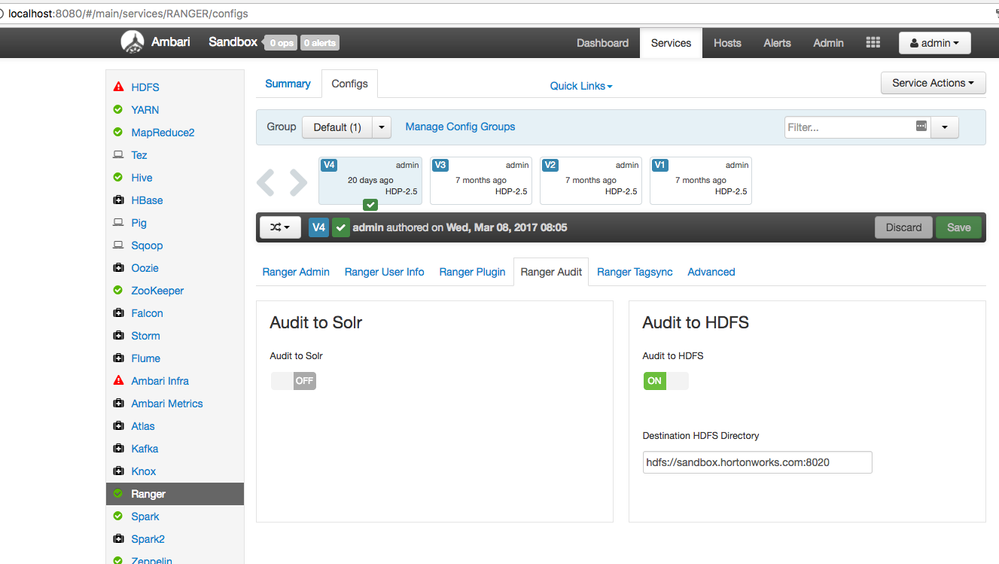Click the Atlas maintenance icon

pyautogui.click(x=119, y=426)
